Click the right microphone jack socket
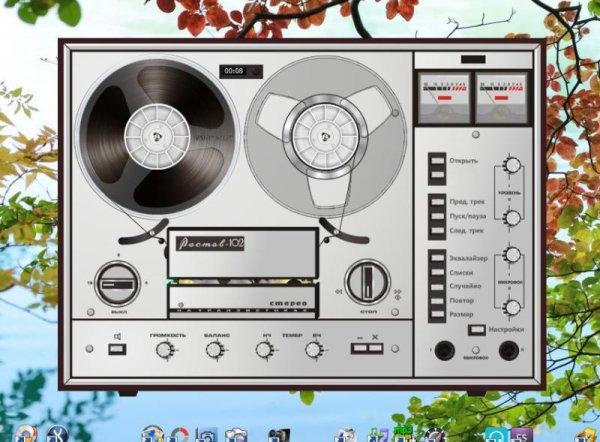 pos(509,350)
